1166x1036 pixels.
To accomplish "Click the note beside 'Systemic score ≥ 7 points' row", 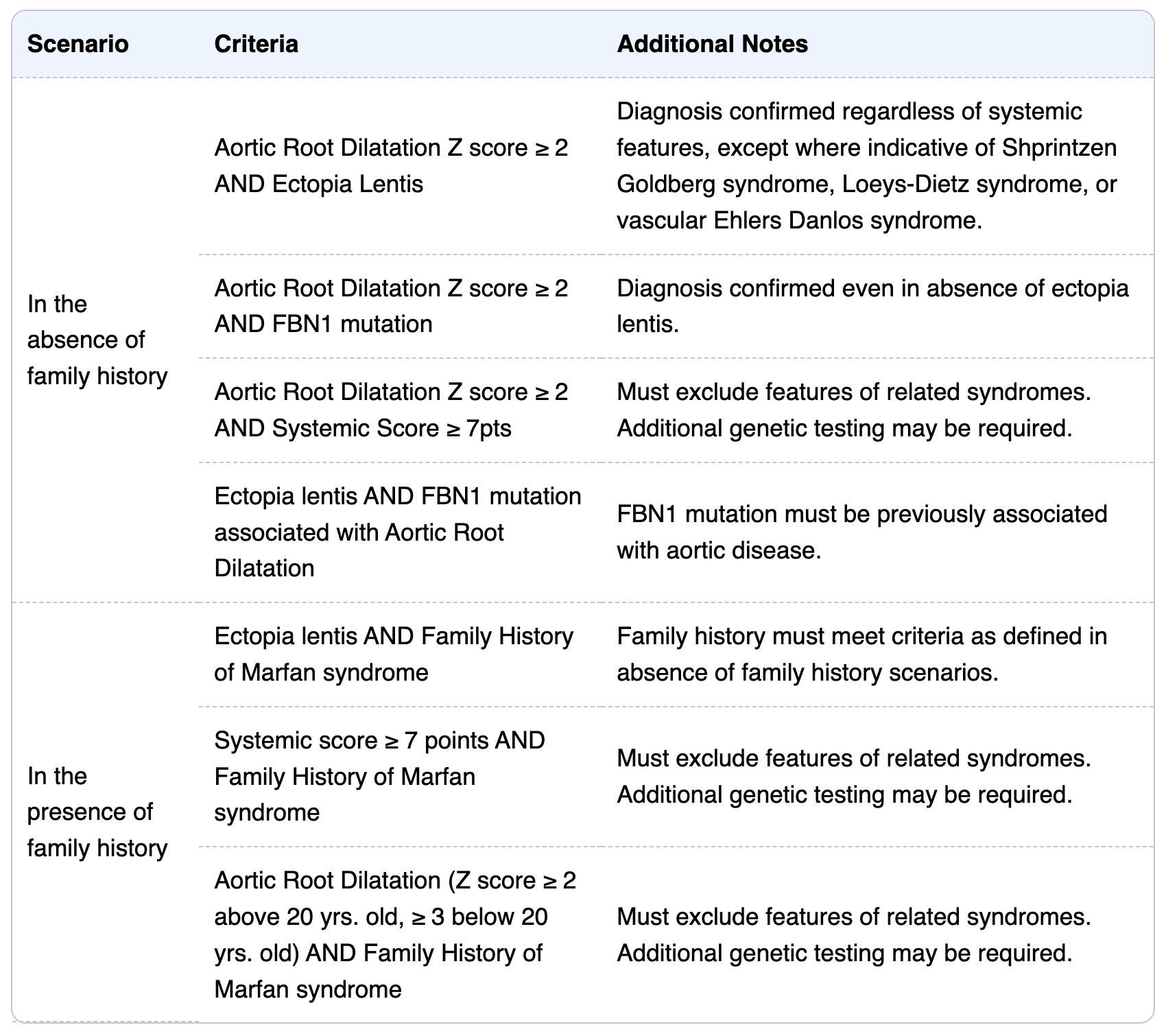I will coord(853,776).
